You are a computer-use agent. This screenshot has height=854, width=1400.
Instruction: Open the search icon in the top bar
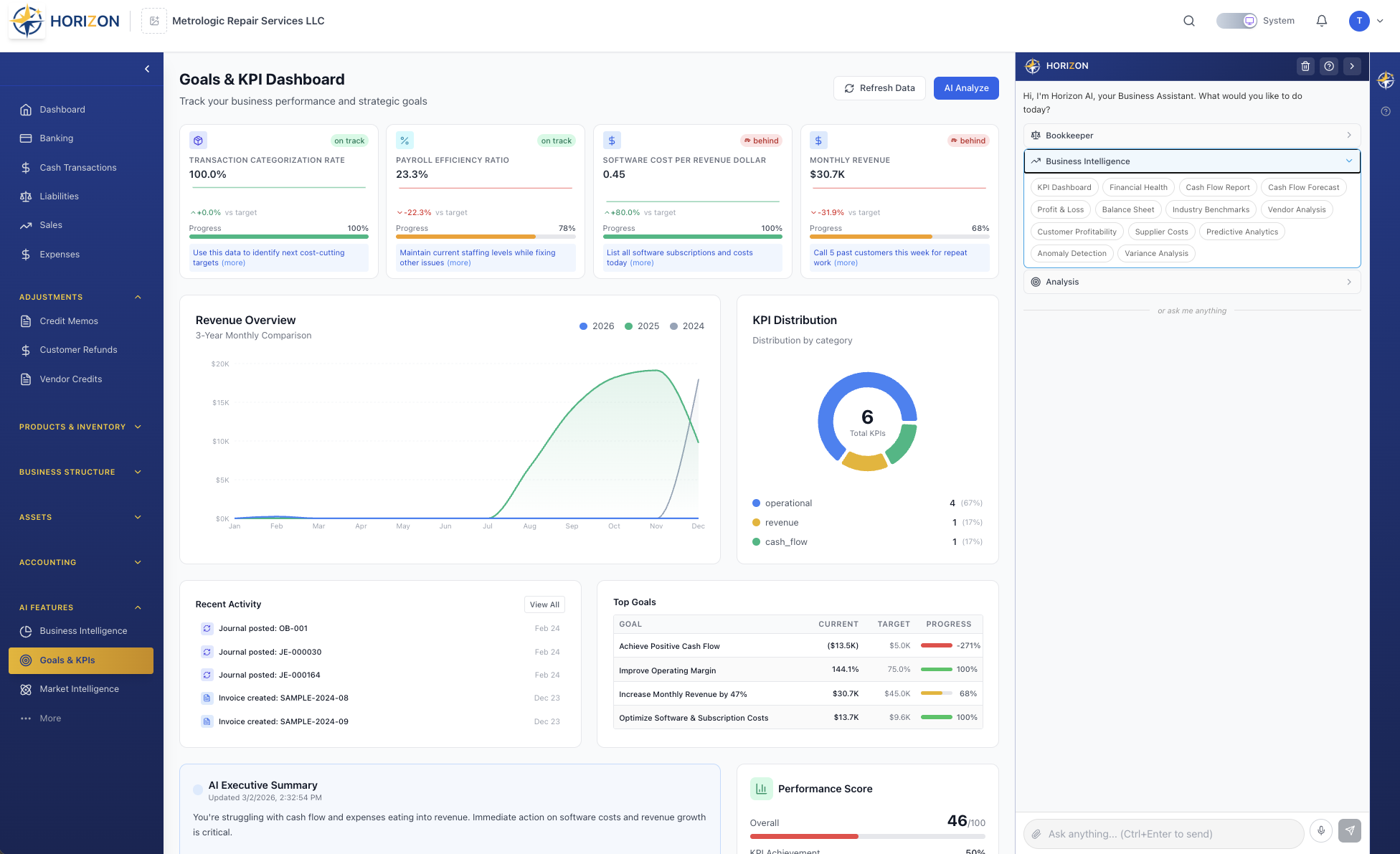coord(1189,21)
